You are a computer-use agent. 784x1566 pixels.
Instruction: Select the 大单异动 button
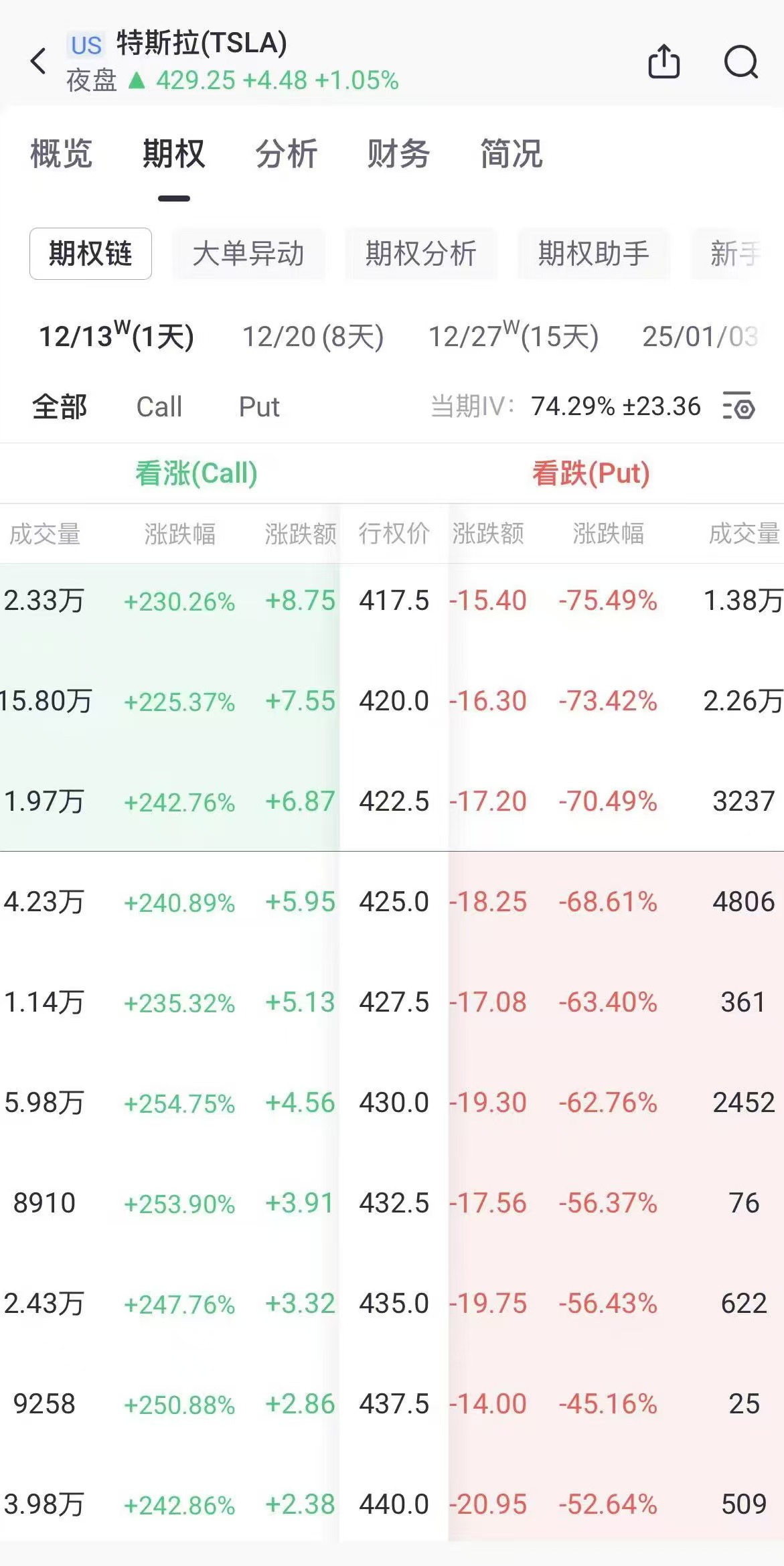pyautogui.click(x=248, y=254)
